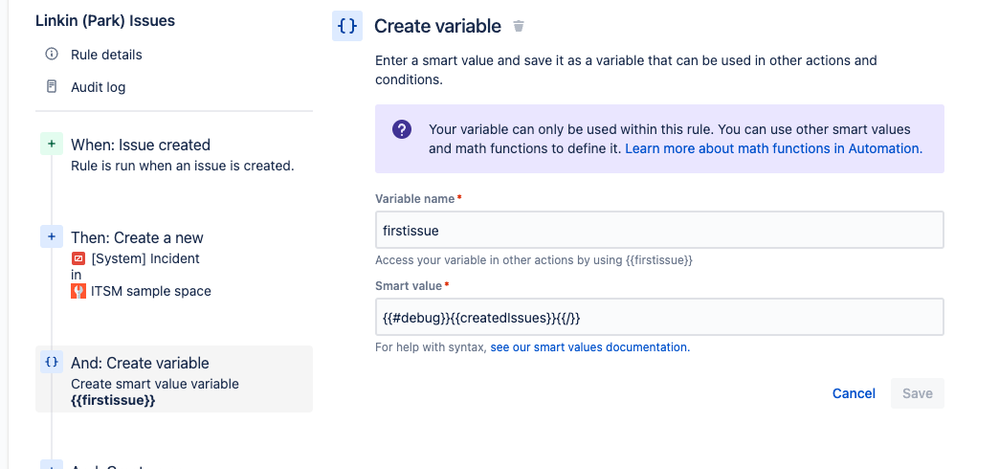
Task: Select the "Then: Create a new" action
Action: coord(137,238)
